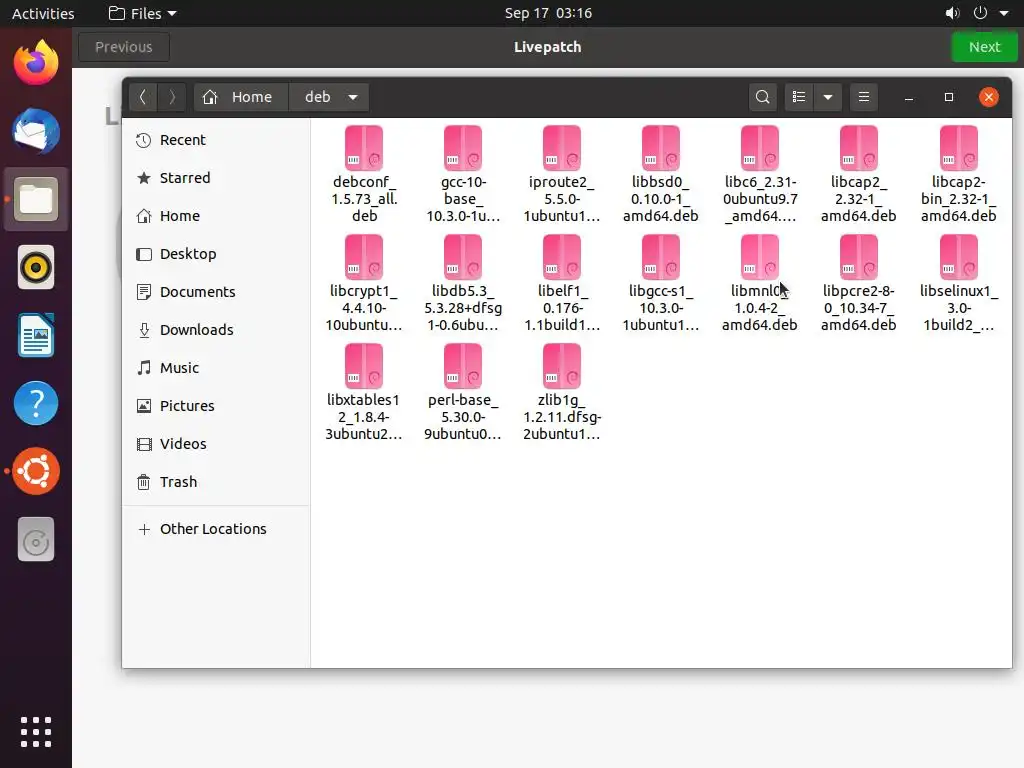Select the libcap2-bin_2.32-1_amd64.deb icon

959,148
